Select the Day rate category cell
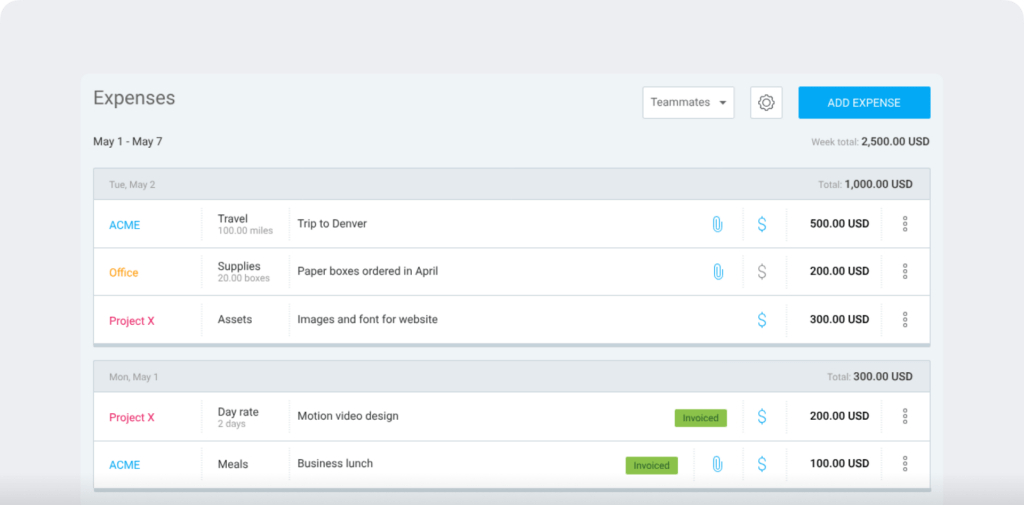The width and height of the screenshot is (1024, 505). (246, 417)
